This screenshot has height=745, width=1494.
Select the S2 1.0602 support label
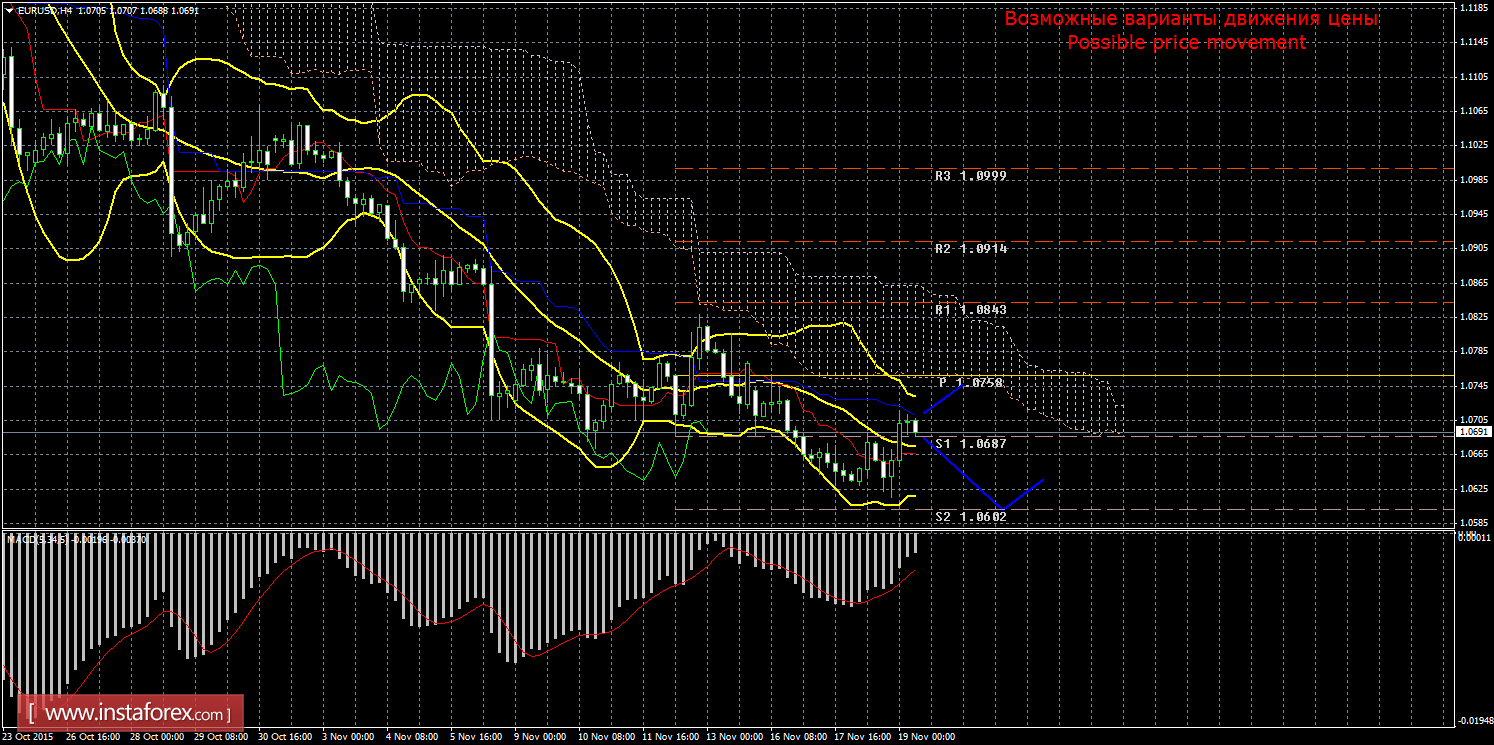click(971, 517)
